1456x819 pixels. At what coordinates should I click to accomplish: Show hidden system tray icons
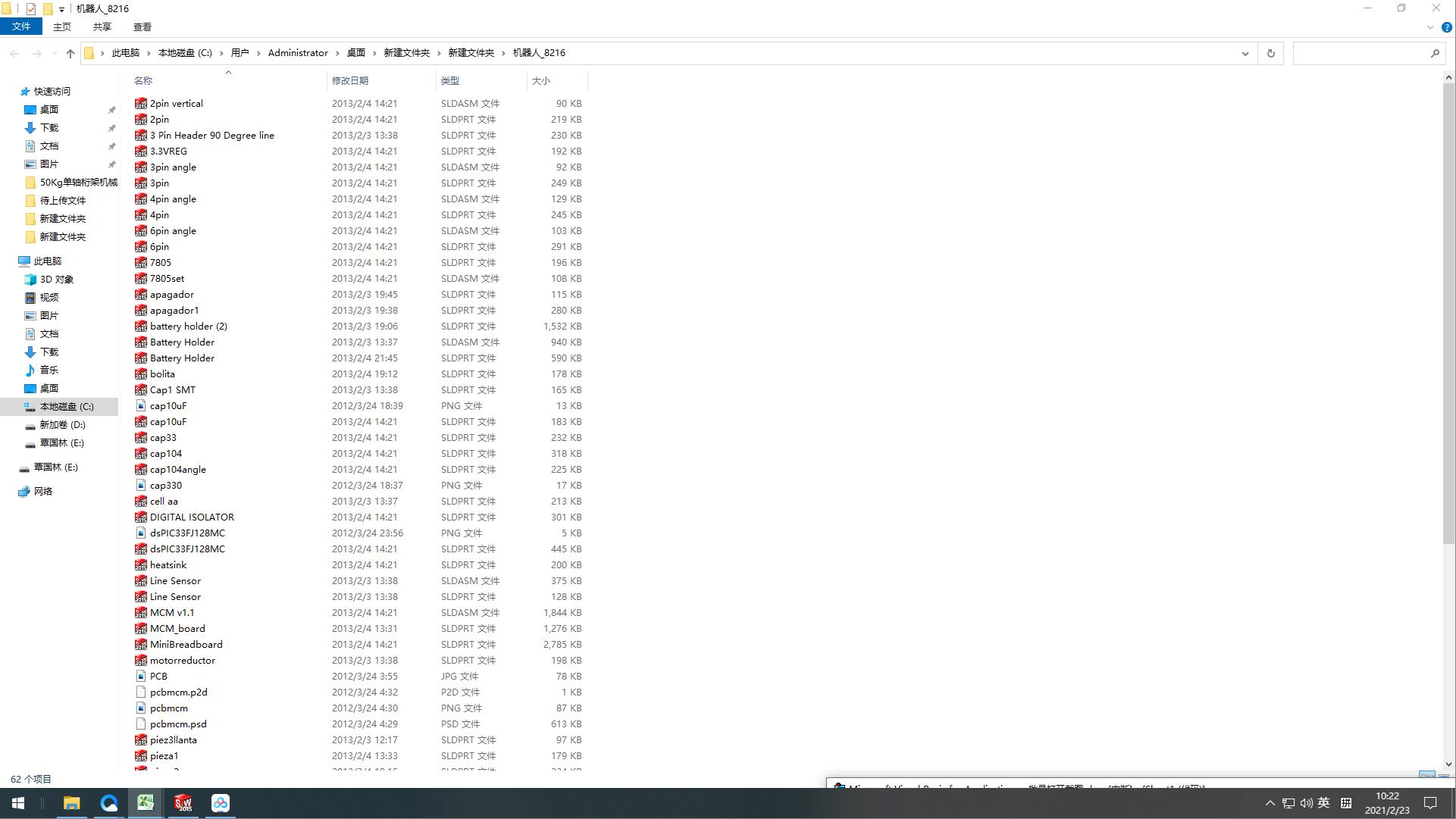pos(1270,803)
